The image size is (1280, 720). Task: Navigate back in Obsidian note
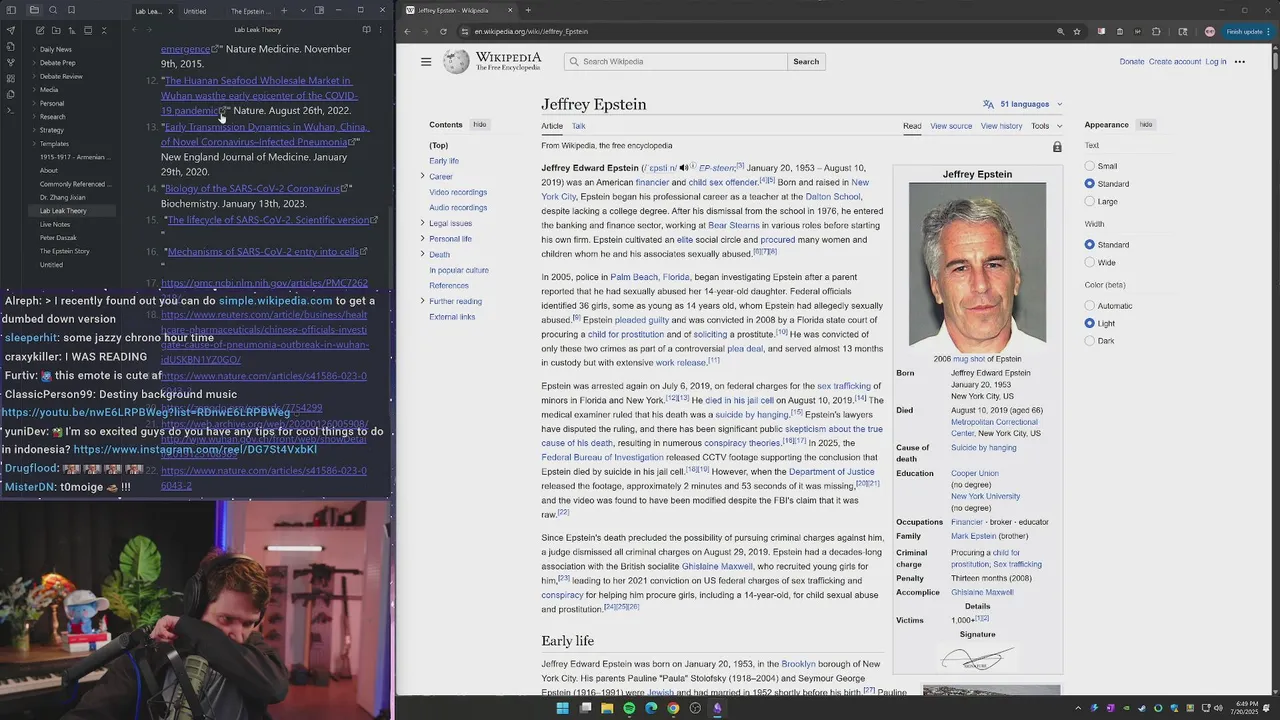coord(134,30)
